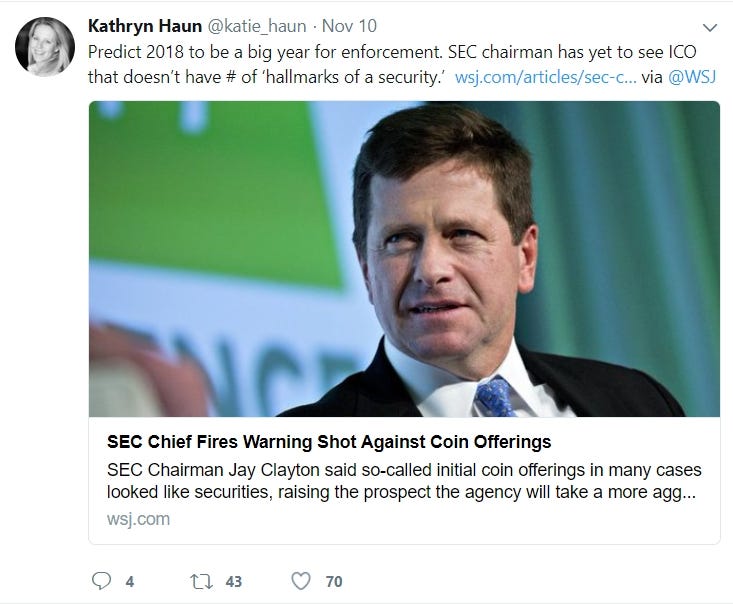Click the reply count 4
The width and height of the screenshot is (733, 604).
click(x=129, y=581)
